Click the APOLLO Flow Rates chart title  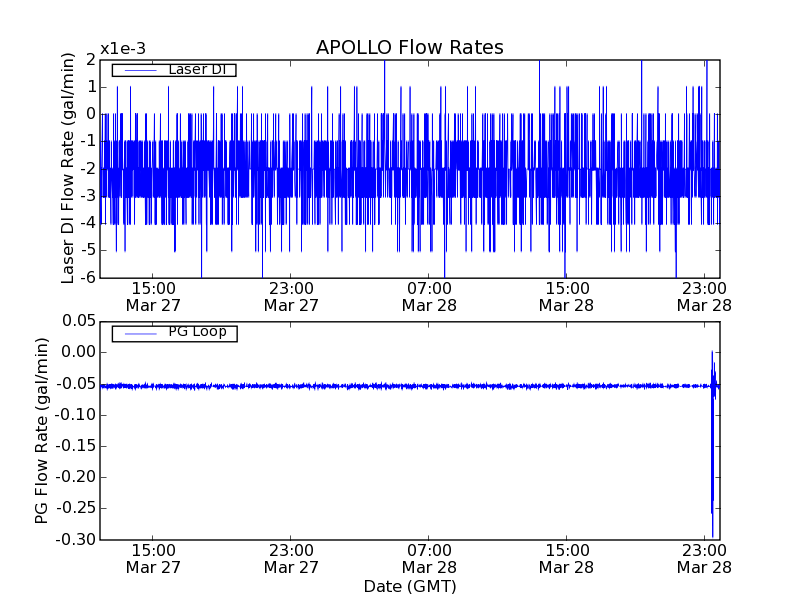[409, 47]
